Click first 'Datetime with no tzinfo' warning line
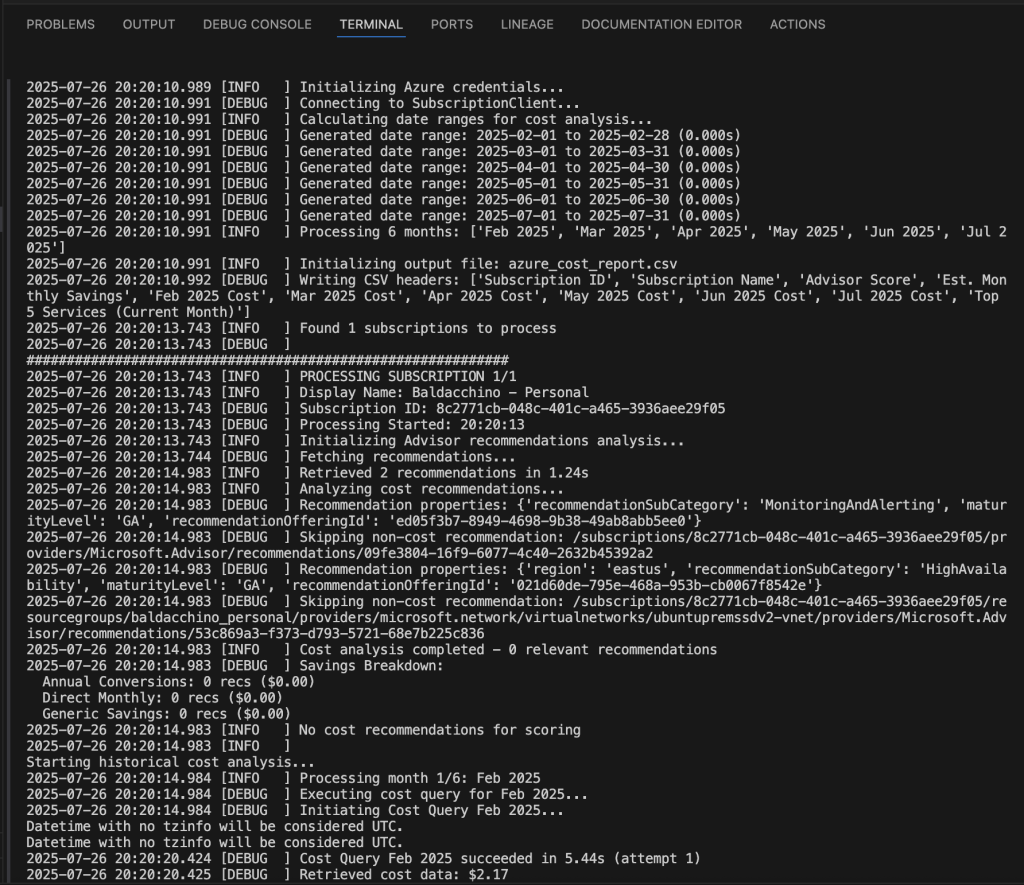Screen dimensions: 1024x885 [x=215, y=826]
